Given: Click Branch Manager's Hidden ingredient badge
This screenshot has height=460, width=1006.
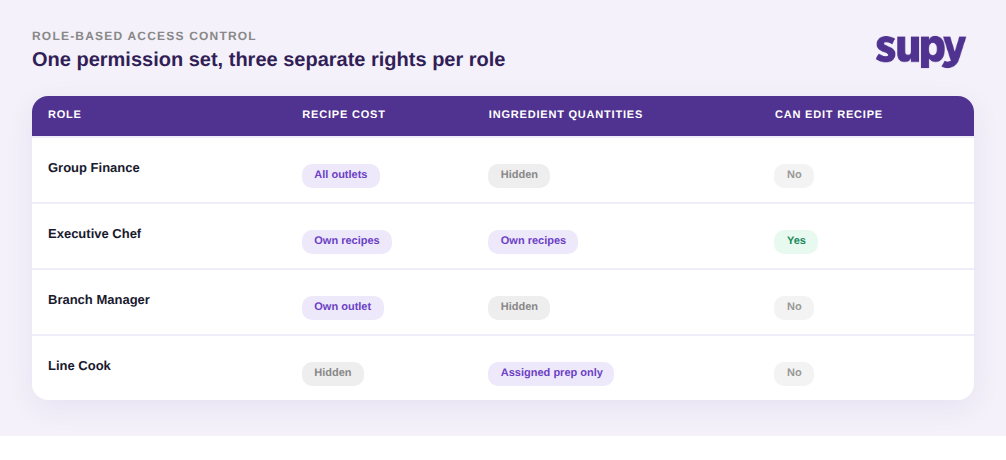Looking at the screenshot, I should pos(519,307).
